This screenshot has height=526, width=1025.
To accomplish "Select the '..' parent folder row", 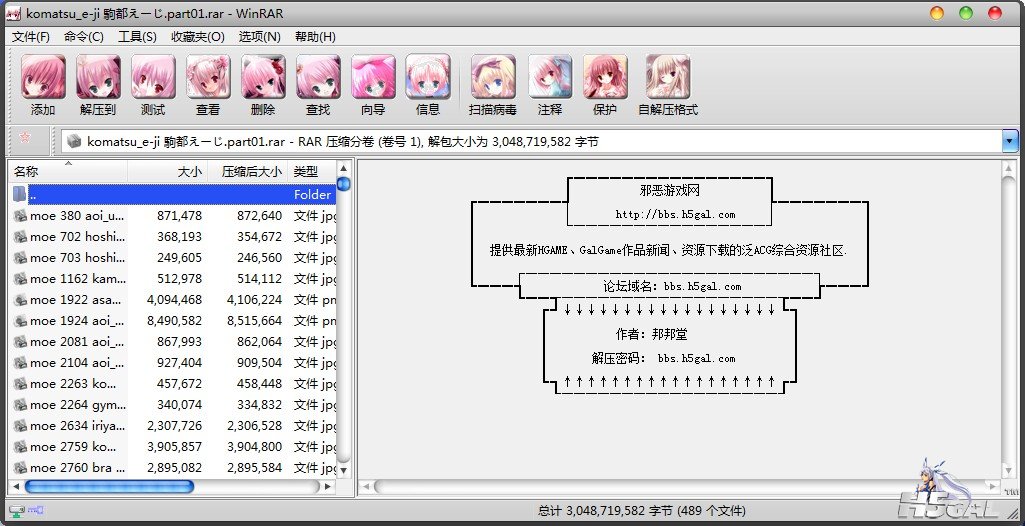I will [173, 194].
